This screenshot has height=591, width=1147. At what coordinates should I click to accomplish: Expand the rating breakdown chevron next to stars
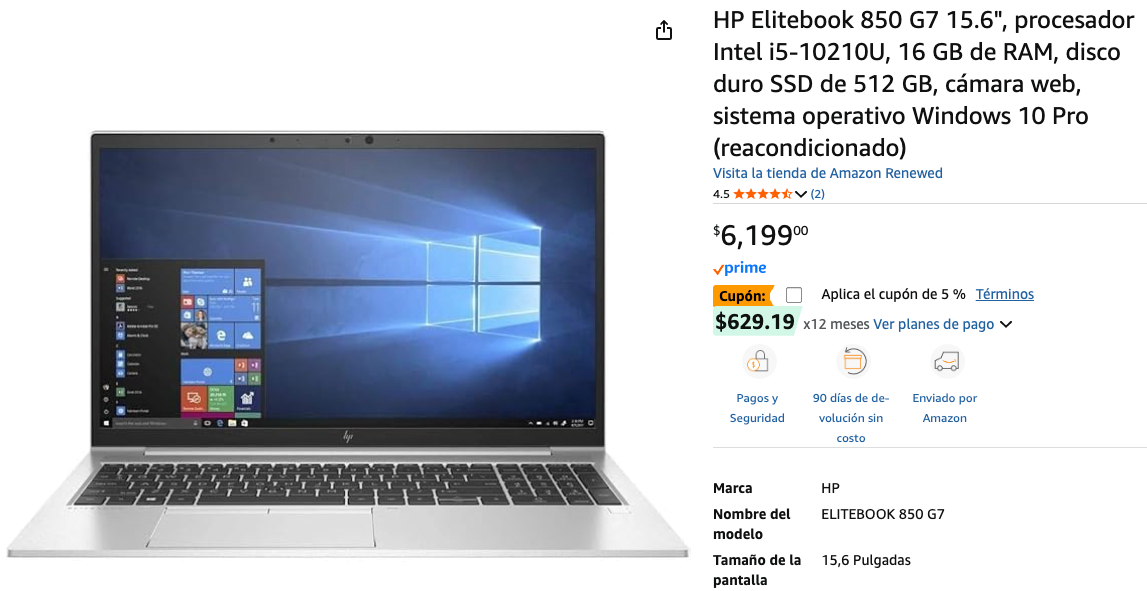(x=800, y=195)
